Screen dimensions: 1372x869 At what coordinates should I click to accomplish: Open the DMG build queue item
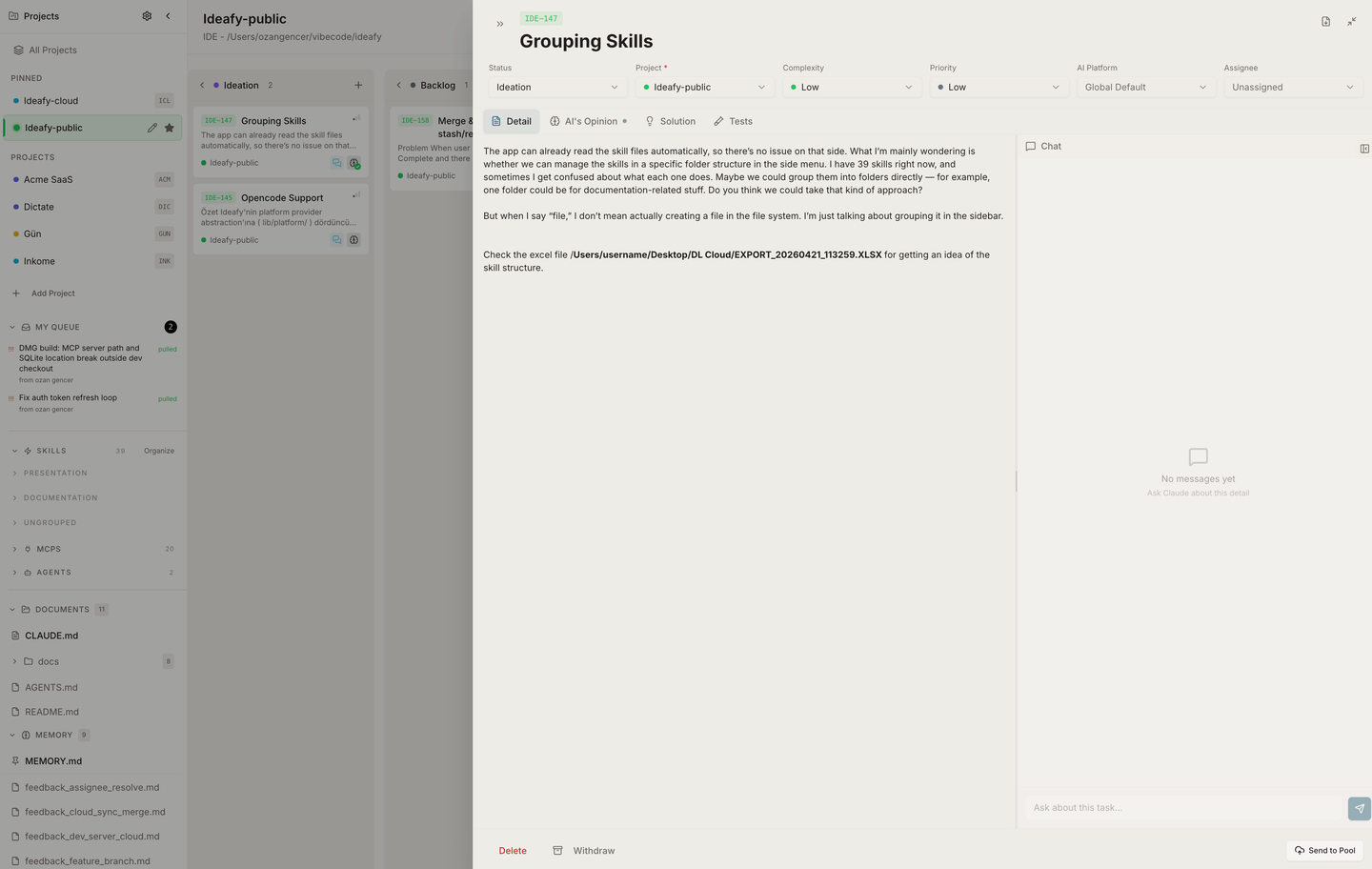(92, 363)
